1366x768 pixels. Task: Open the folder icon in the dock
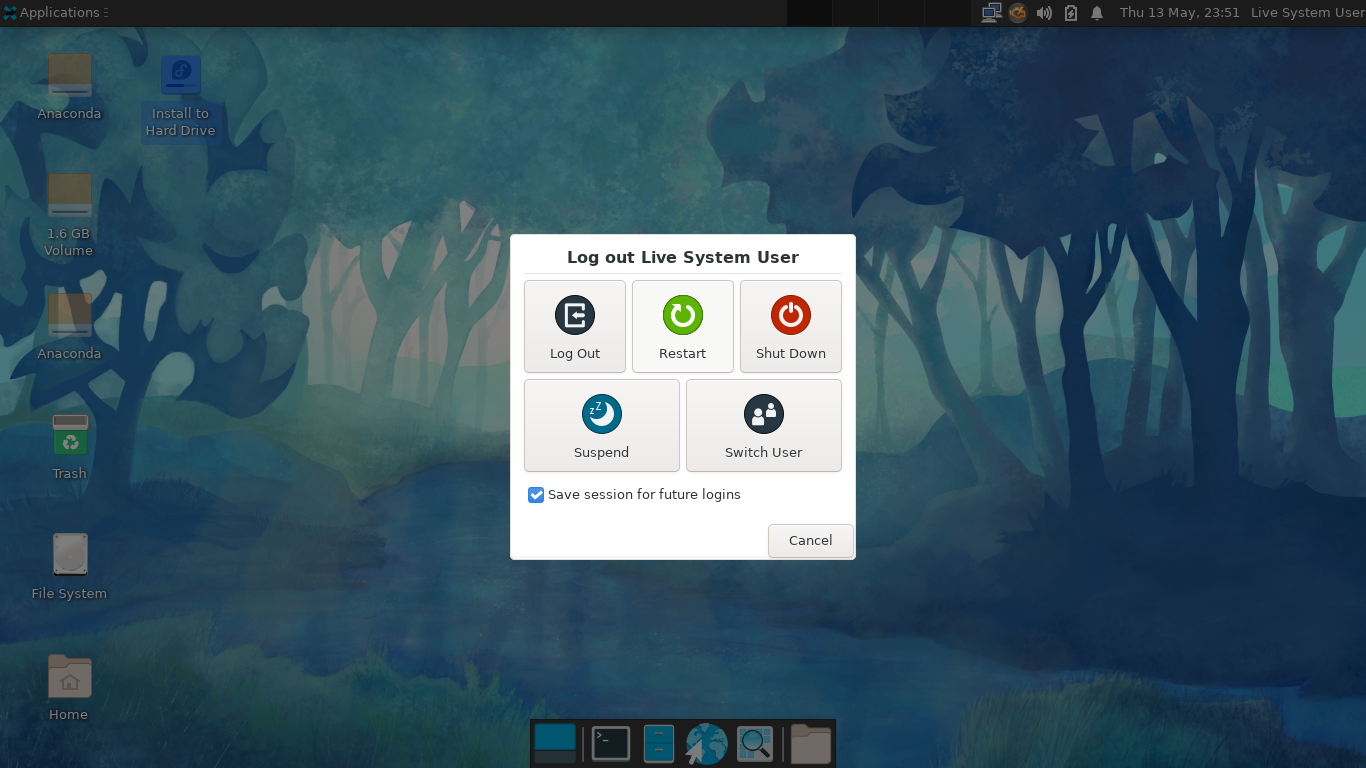(811, 744)
